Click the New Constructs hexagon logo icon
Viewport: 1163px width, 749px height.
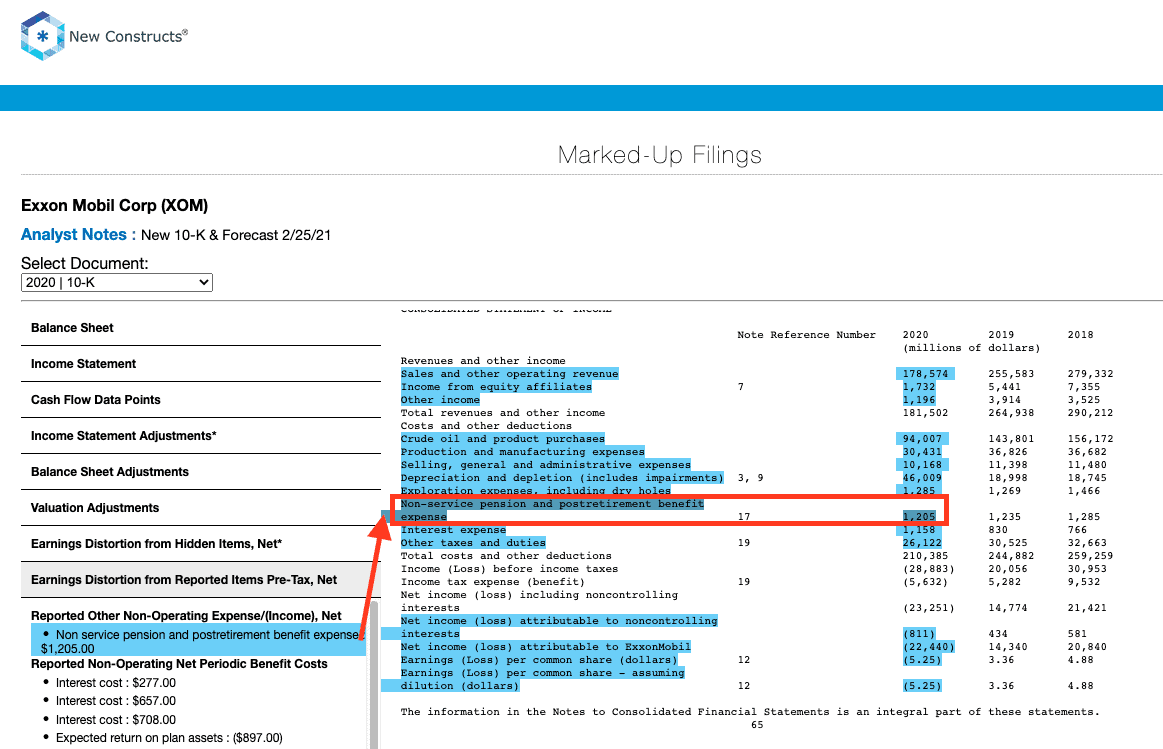tap(42, 36)
